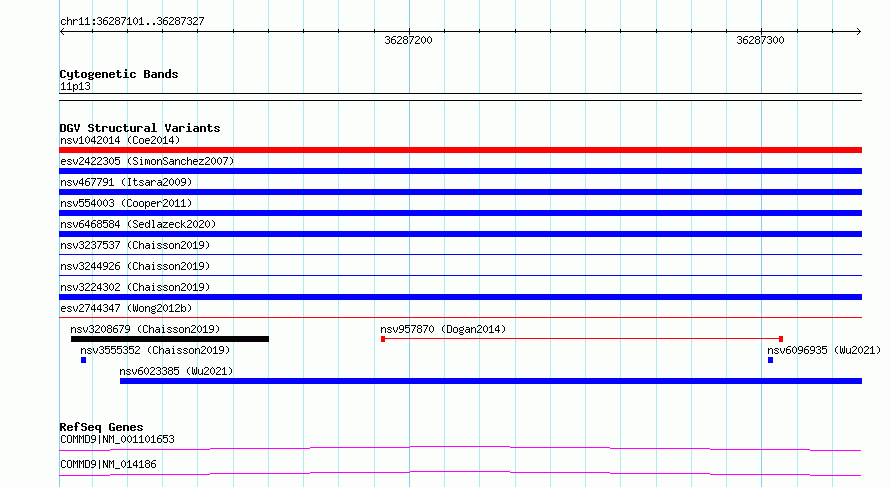Image resolution: width=890 pixels, height=487 pixels.
Task: Select the red nsv1042014 variant bar
Action: click(460, 150)
